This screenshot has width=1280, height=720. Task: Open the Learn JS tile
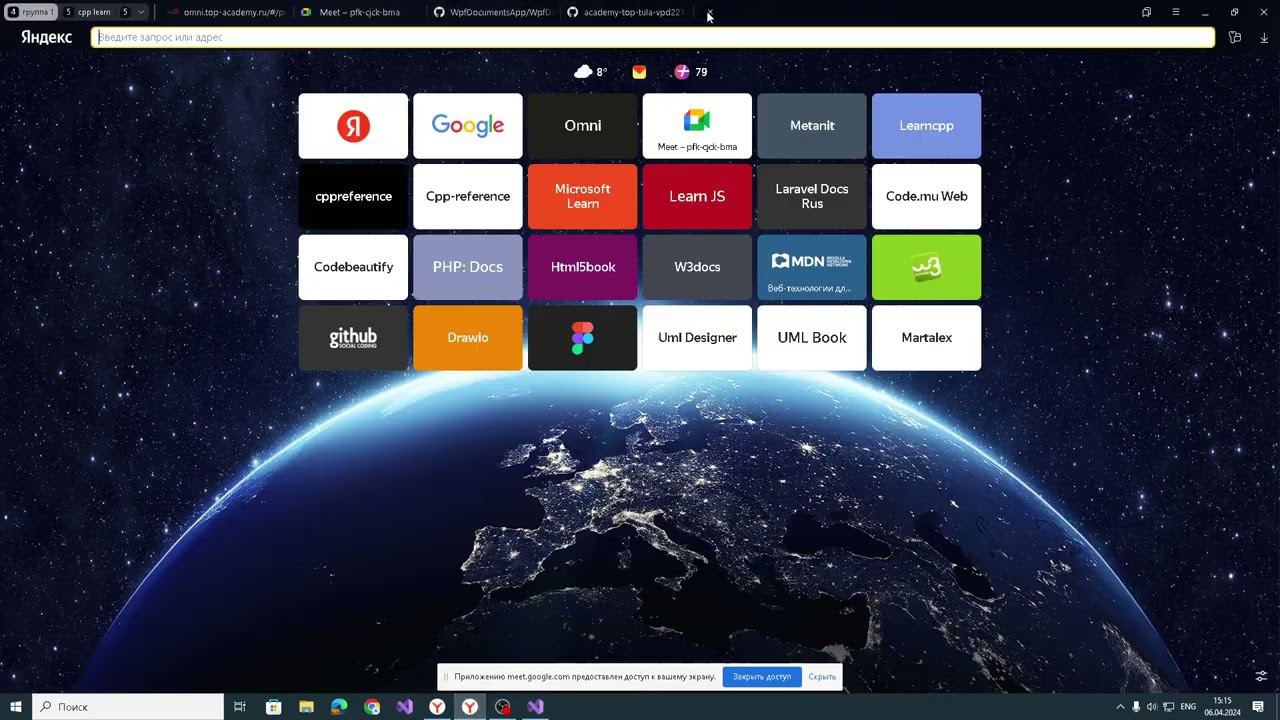697,197
